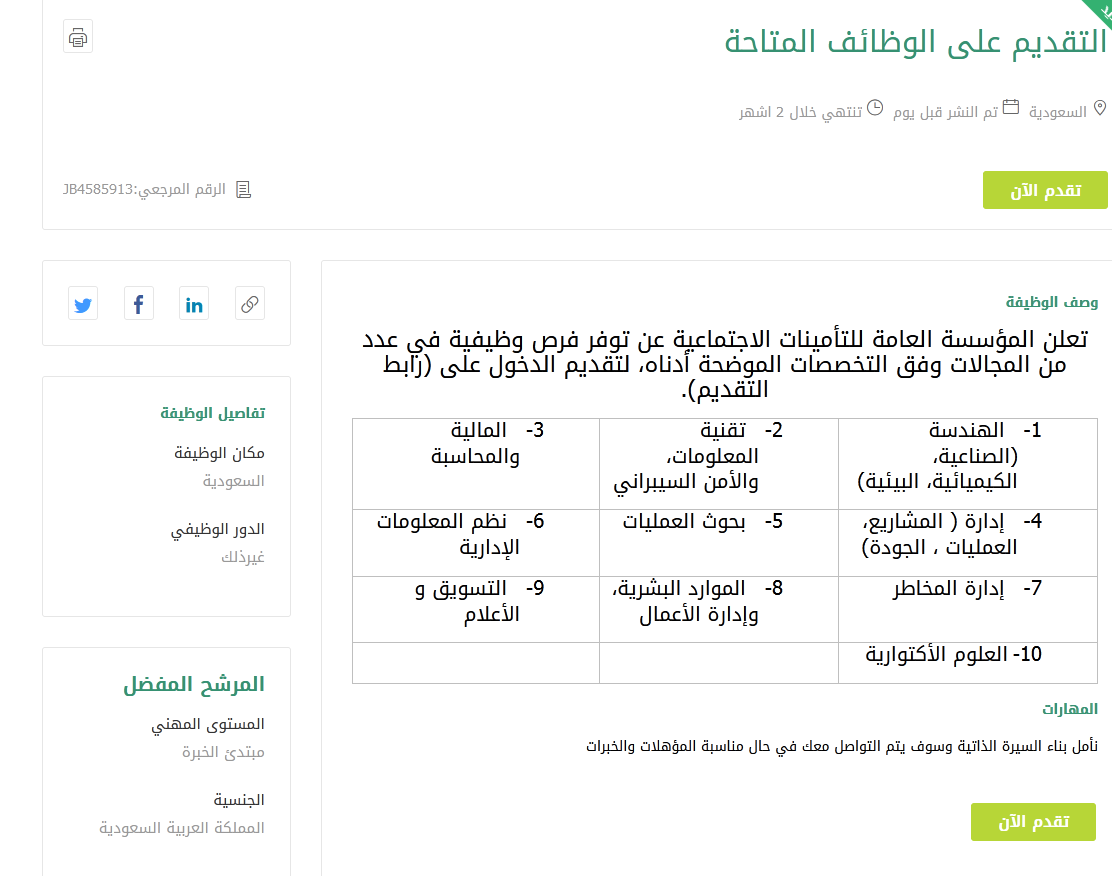Click clock icon near تنتهي خلال 2 اشهر
Image resolution: width=1112 pixels, height=876 pixels.
[875, 108]
